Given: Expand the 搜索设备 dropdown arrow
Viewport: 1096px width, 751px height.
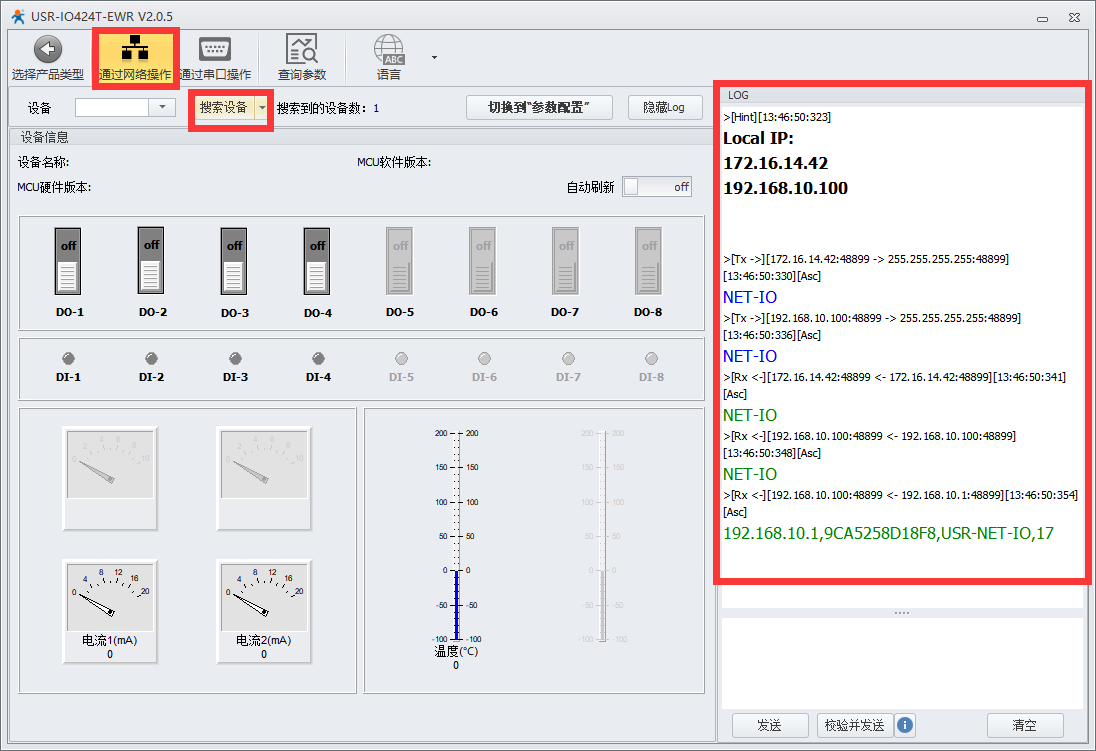Looking at the screenshot, I should [x=263, y=108].
